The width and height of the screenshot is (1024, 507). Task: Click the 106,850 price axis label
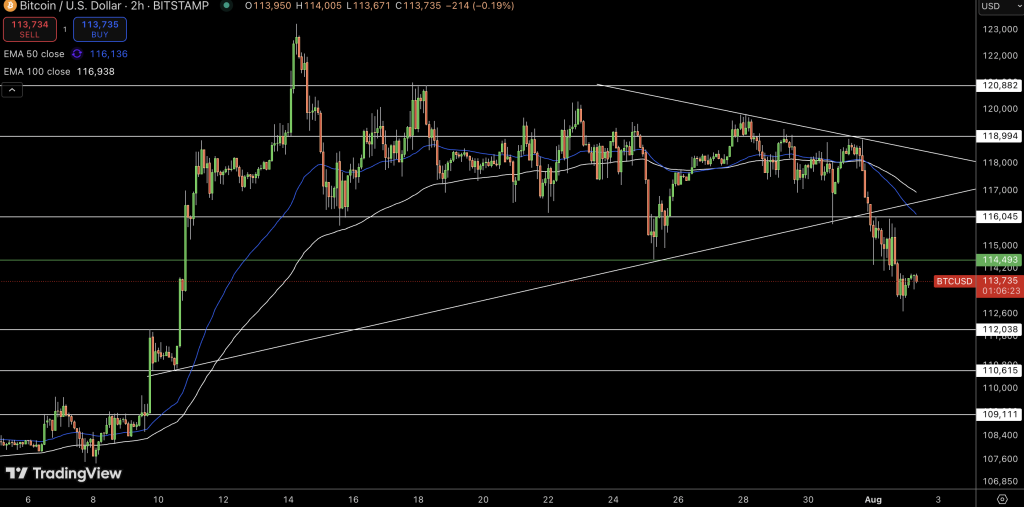[x=1000, y=482]
